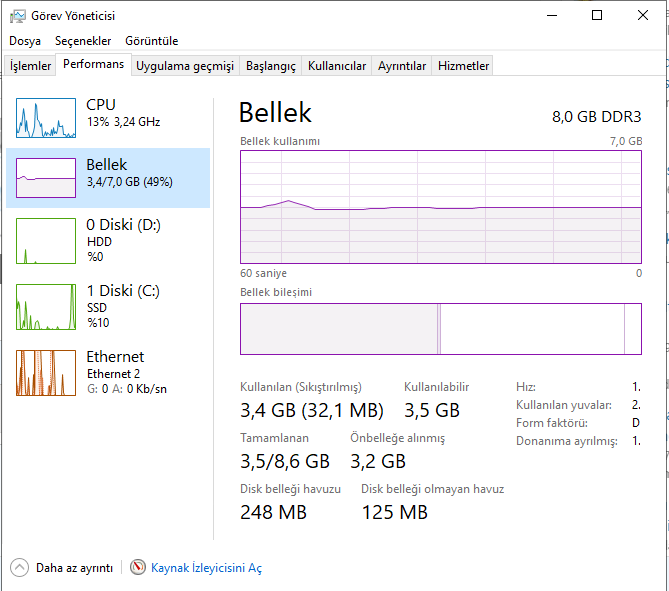Open the Seçenekler menu
Screen dimensions: 669x591
tap(83, 41)
